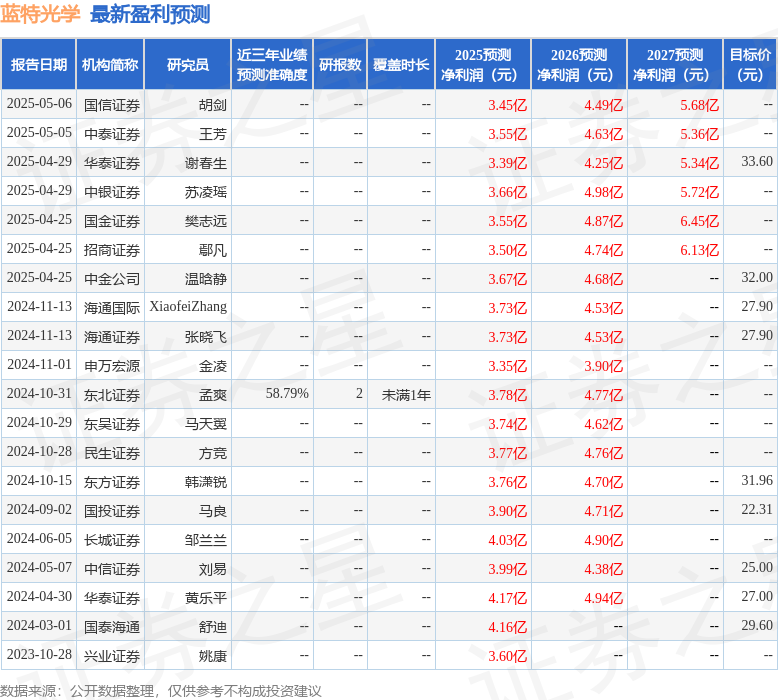Viewport: 778px width, 700px height.
Task: Click 中金公司 institution name
Action: coord(112,279)
